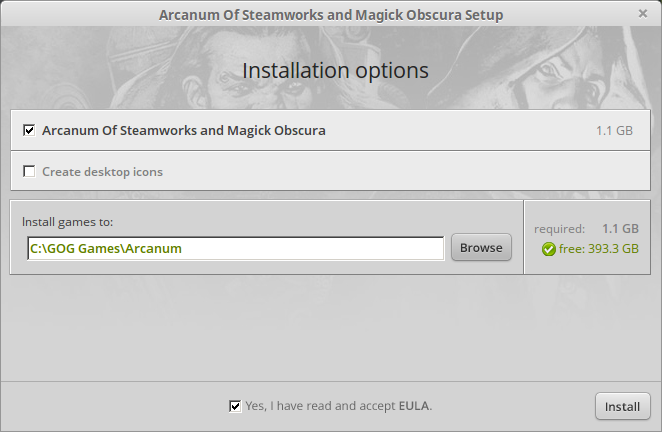The image size is (662, 432).
Task: Click the 'Installation options' heading
Action: [x=336, y=71]
